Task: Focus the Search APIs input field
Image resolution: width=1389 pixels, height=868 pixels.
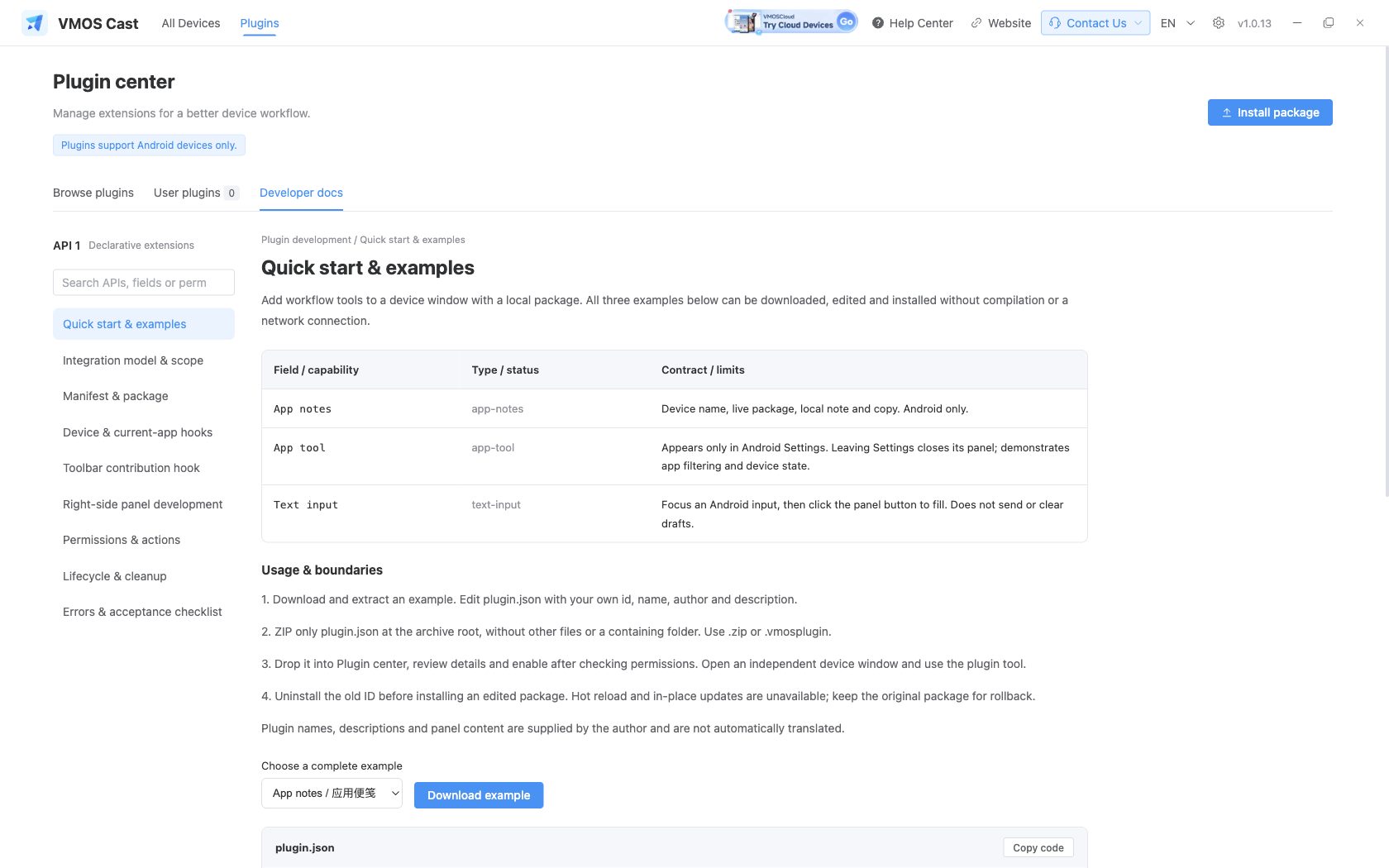Action: point(144,283)
